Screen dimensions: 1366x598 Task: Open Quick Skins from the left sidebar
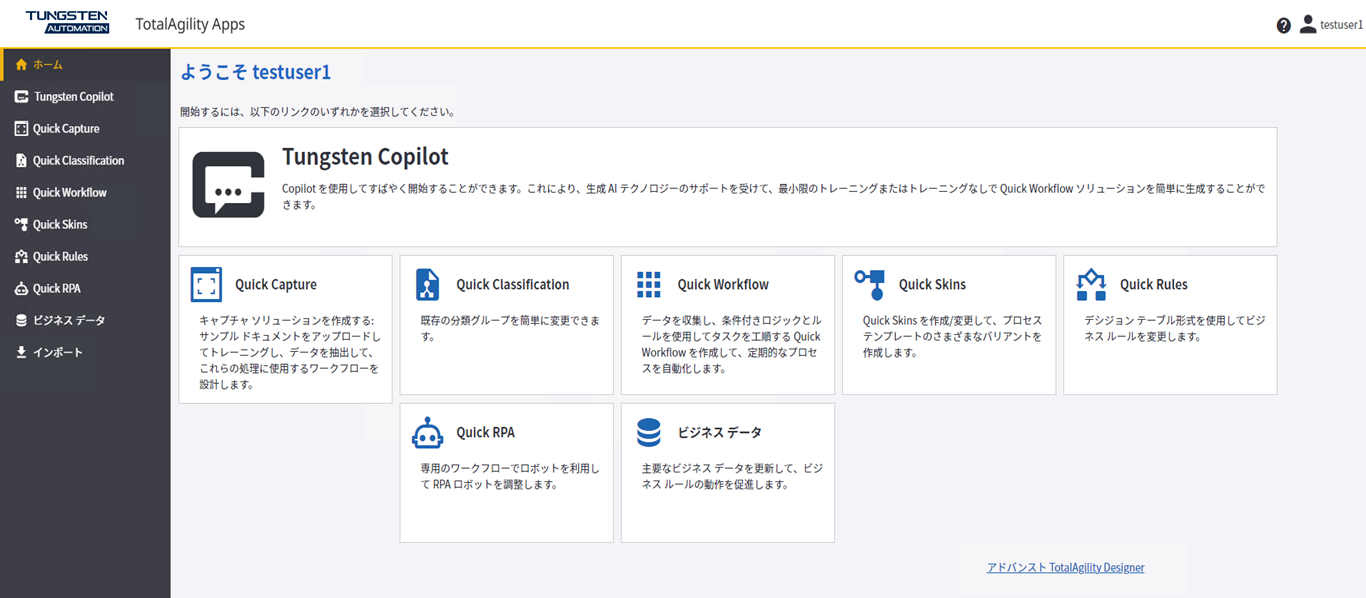pos(21,224)
